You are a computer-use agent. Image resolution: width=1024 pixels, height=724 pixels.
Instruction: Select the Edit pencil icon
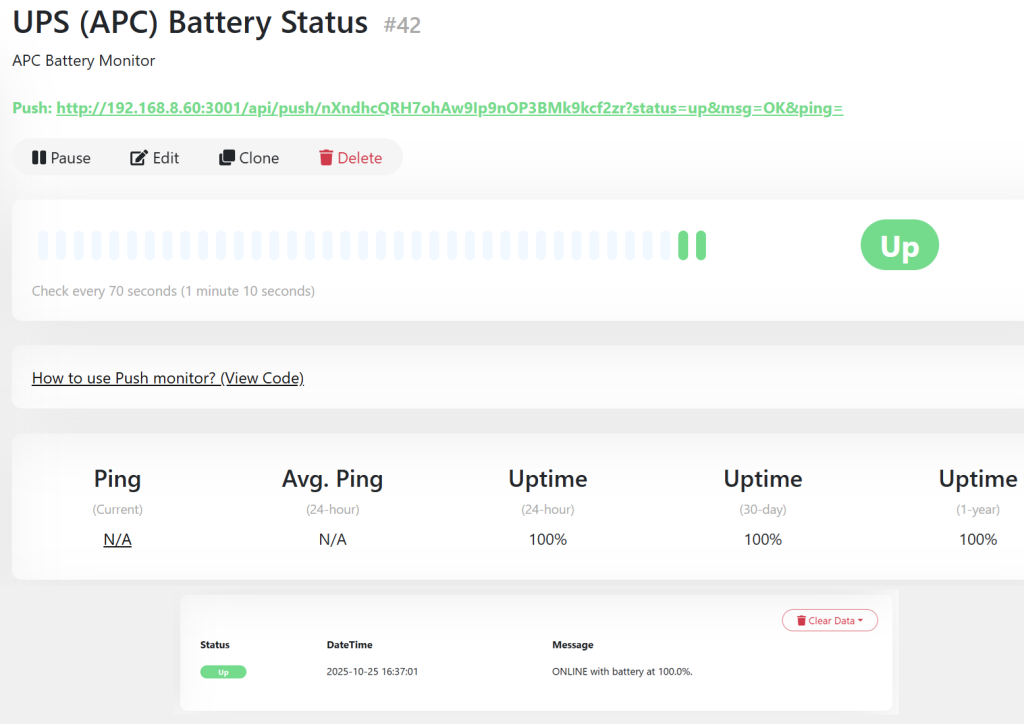137,157
